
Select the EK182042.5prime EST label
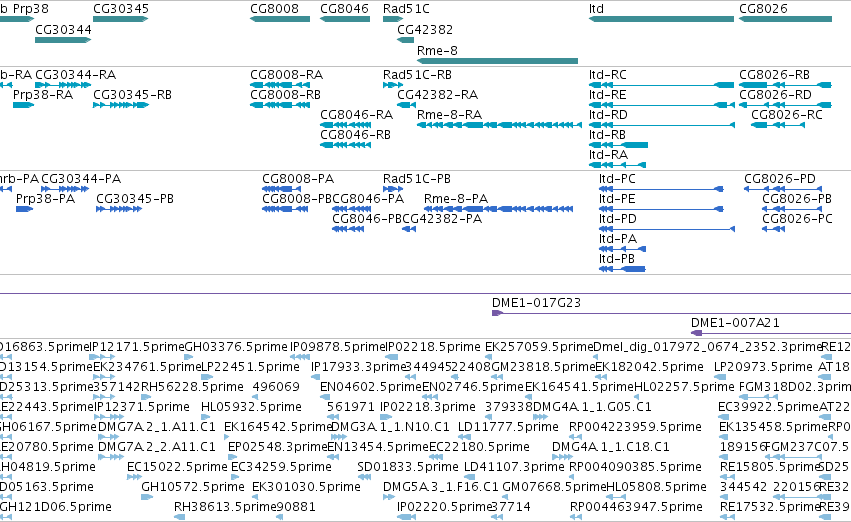pyautogui.click(x=649, y=367)
